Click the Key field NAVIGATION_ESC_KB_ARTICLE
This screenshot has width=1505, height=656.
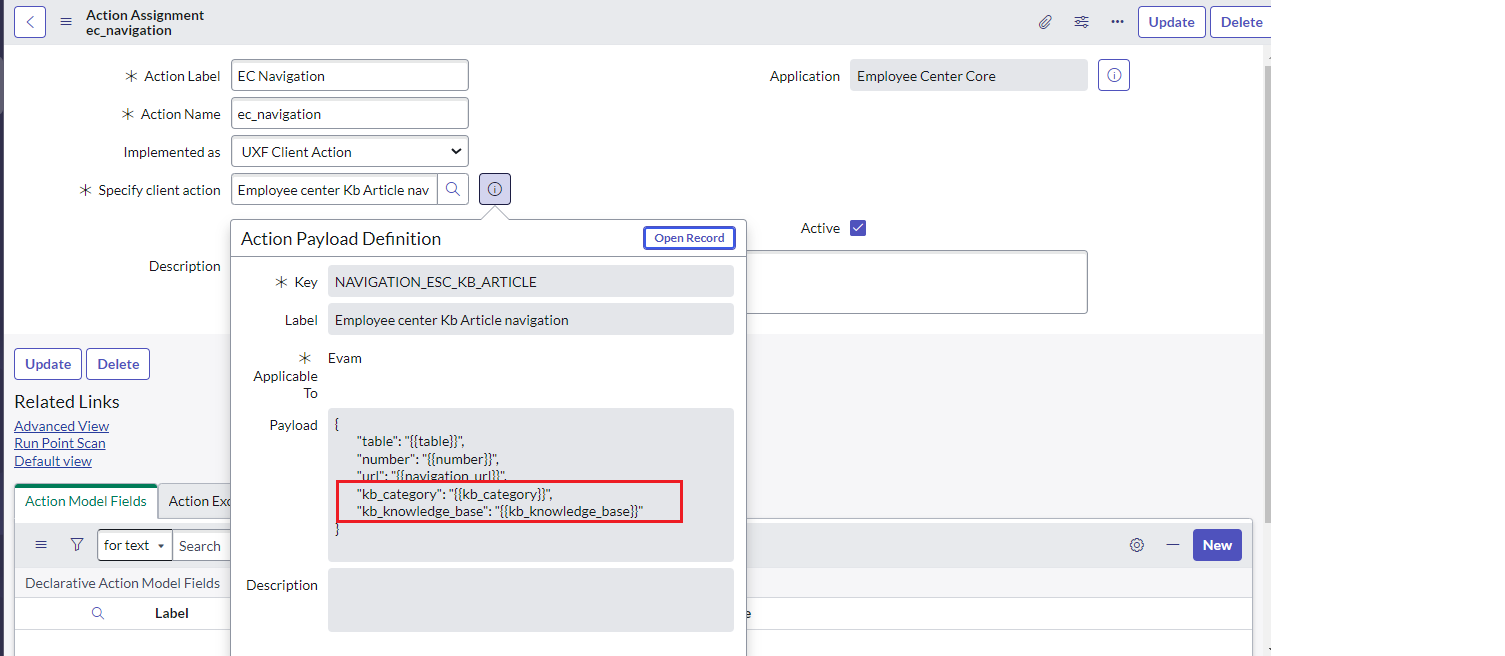(531, 282)
